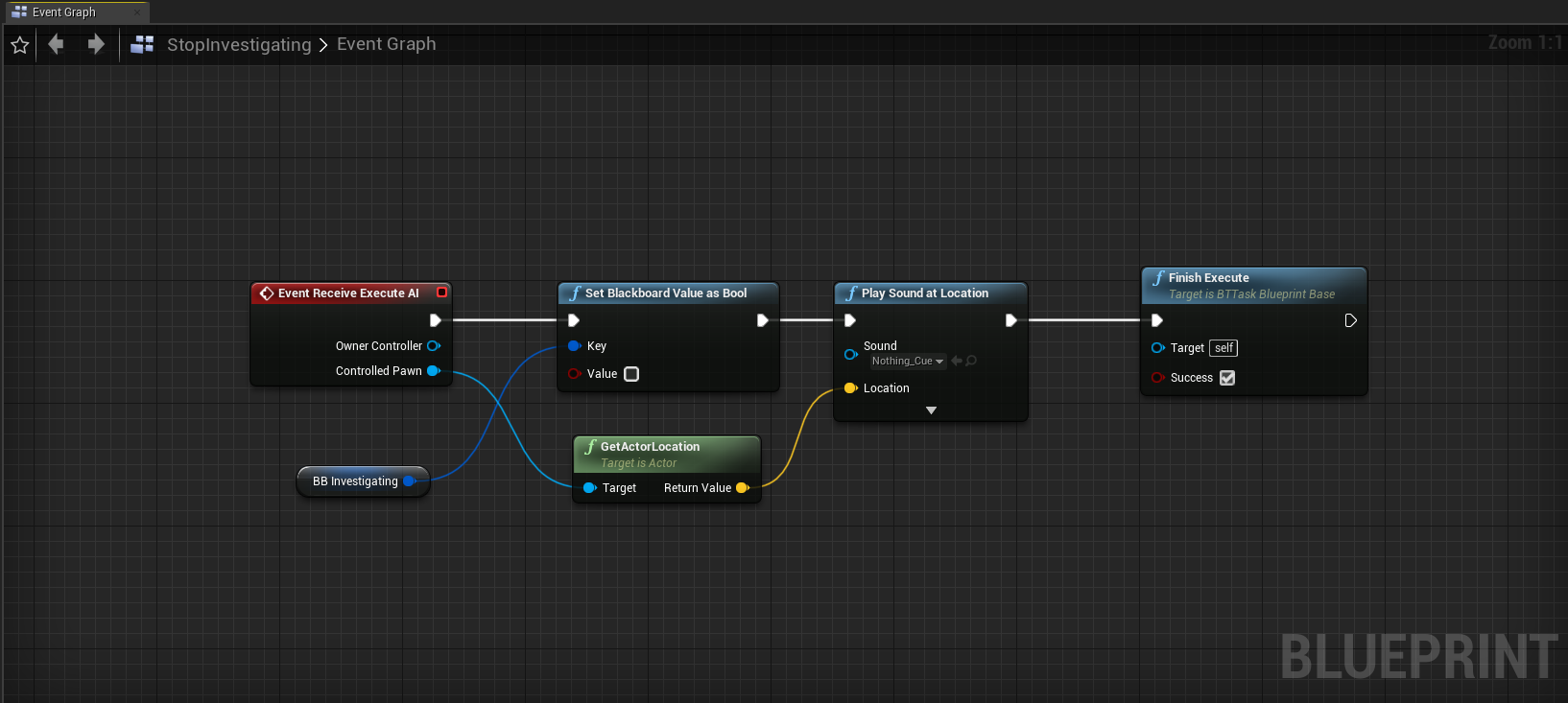Close the Event Graph tab
Viewport: 1568px width, 703px height.
pos(137,12)
